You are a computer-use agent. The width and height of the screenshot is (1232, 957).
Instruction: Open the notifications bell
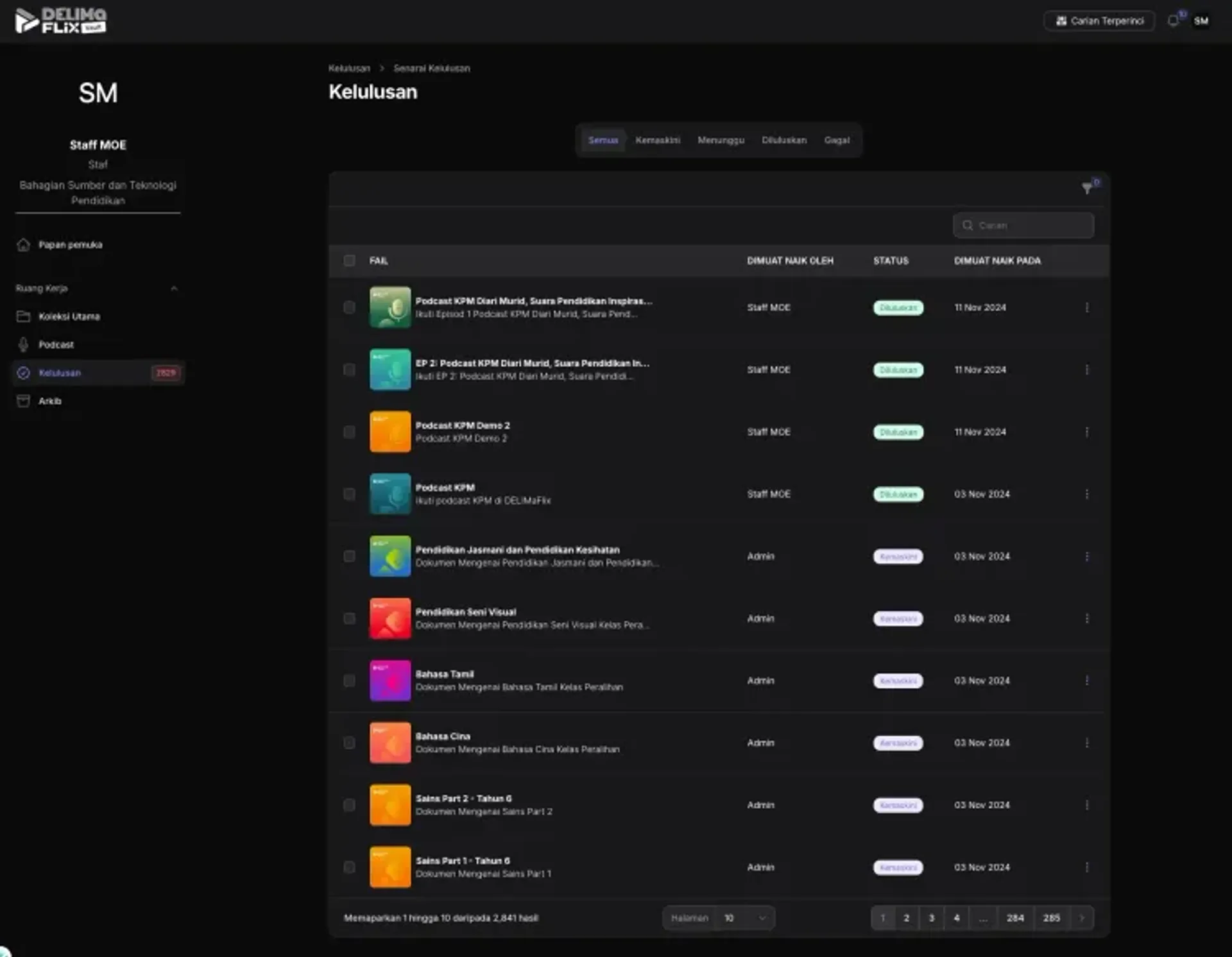1174,21
